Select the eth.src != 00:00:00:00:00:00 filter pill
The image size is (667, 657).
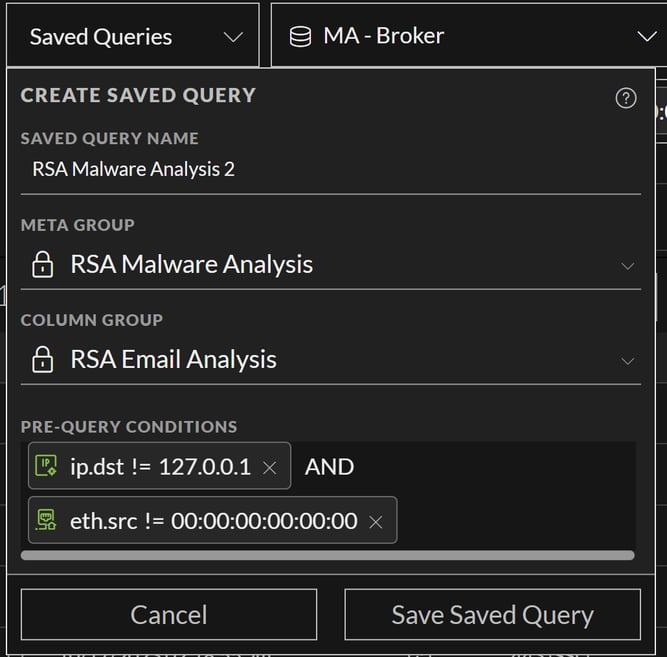(213, 520)
